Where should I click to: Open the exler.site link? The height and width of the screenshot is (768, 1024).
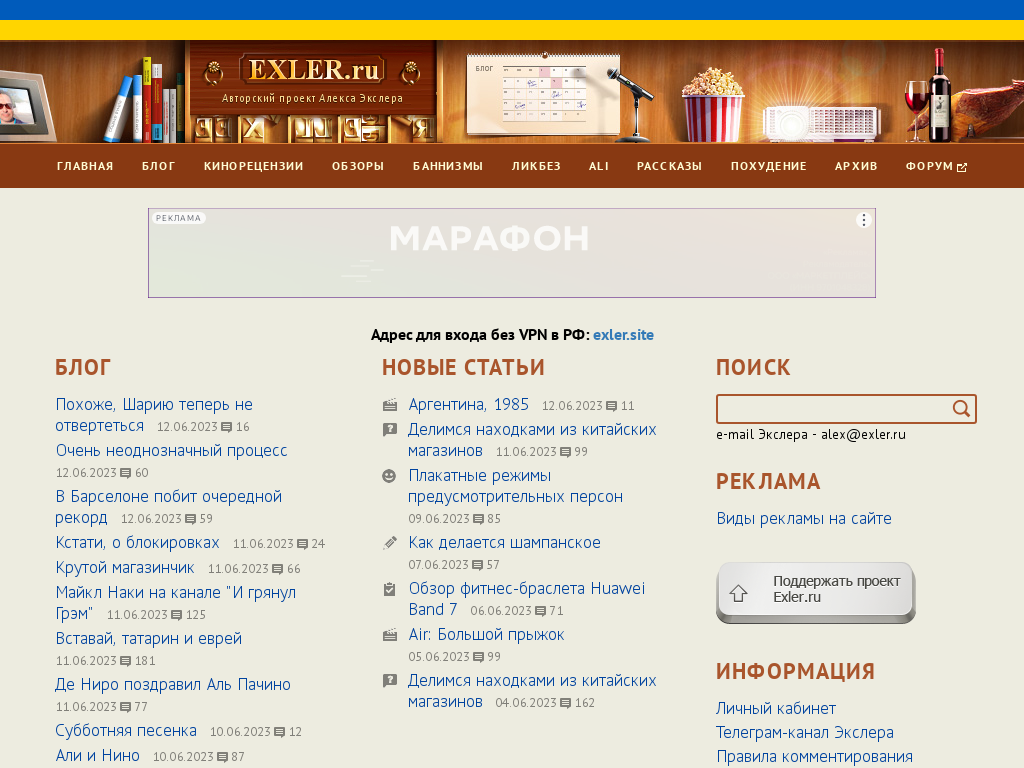click(x=623, y=335)
